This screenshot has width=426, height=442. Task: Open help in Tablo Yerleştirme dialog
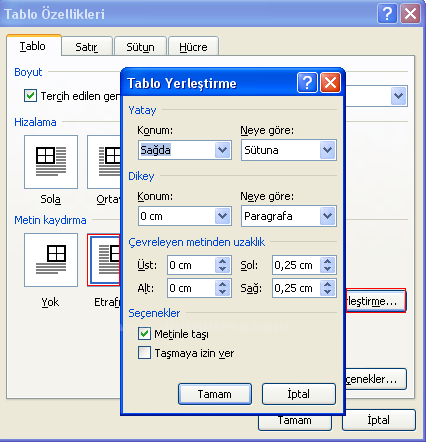307,83
